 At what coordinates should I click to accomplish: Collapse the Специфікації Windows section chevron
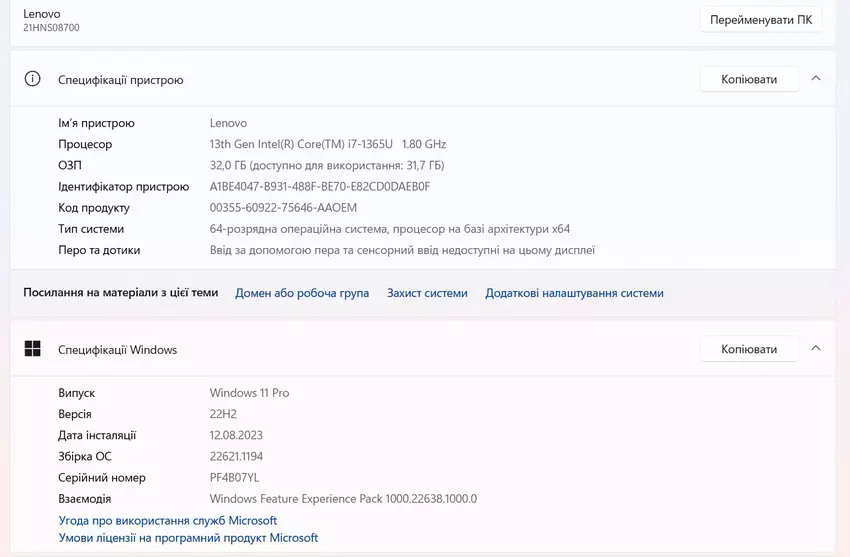816,349
